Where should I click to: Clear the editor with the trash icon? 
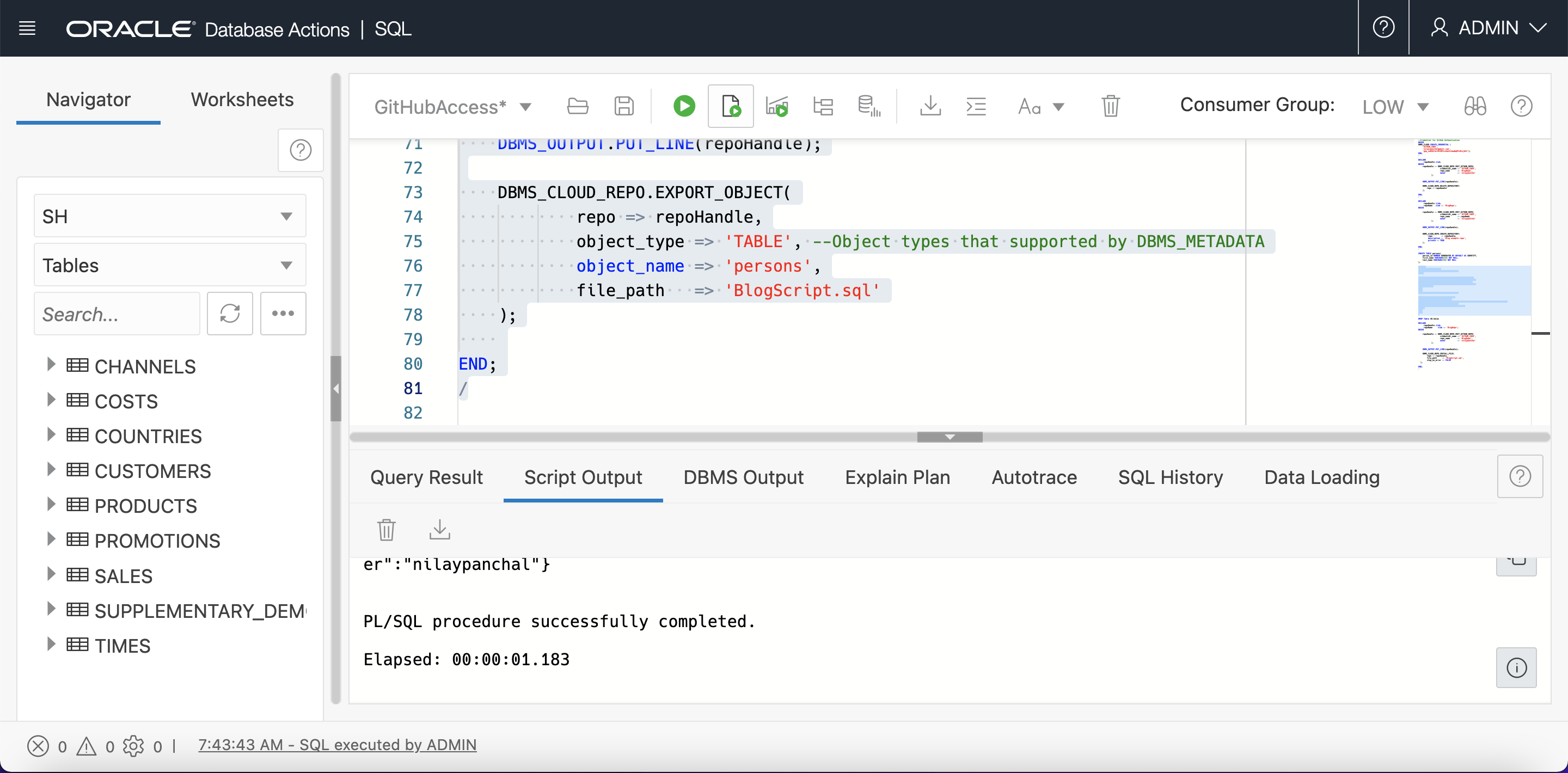[x=1110, y=107]
